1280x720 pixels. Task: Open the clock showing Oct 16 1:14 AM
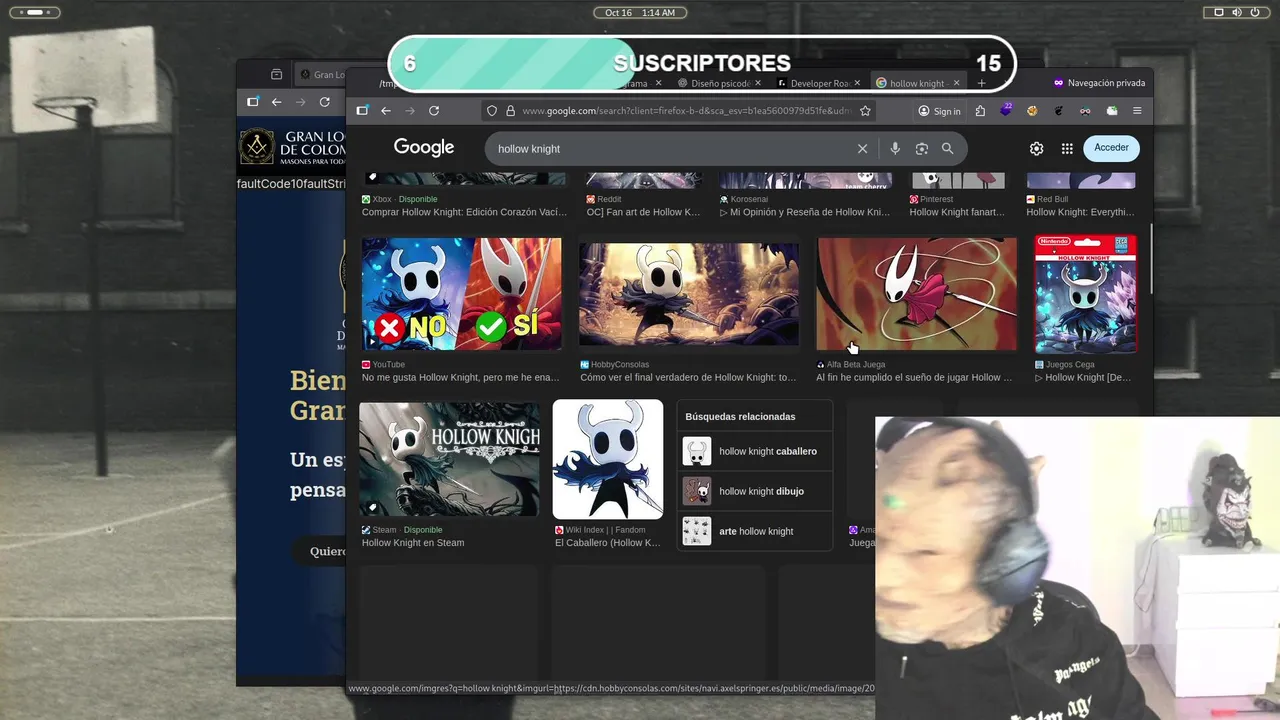[x=640, y=12]
